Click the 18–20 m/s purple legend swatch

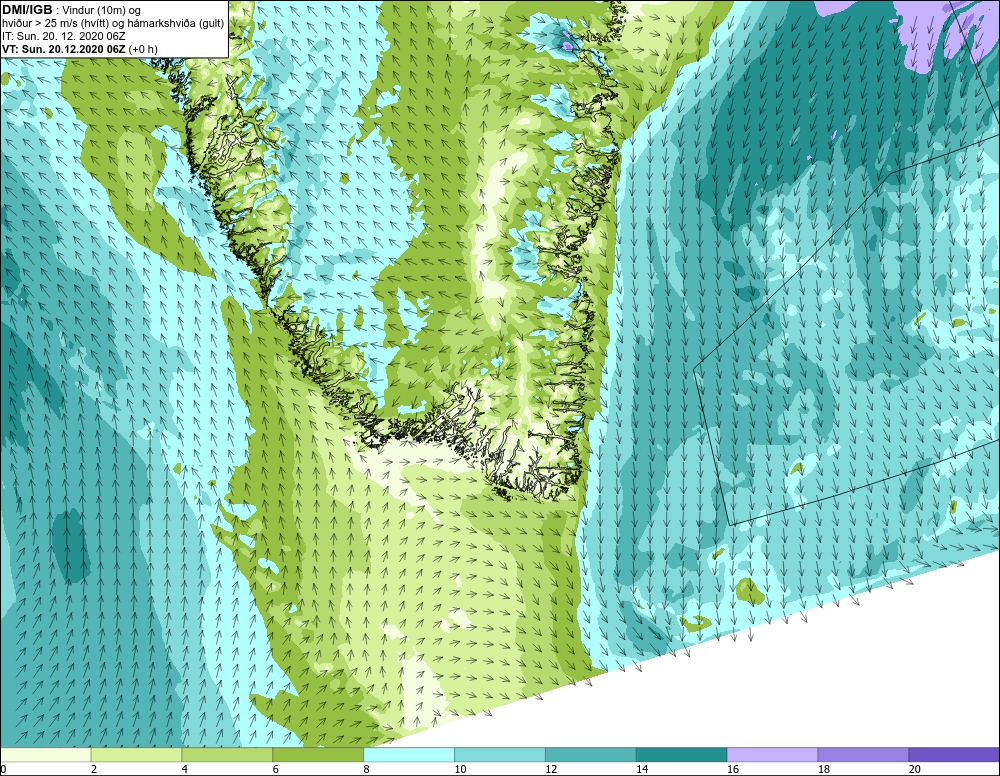click(x=864, y=755)
